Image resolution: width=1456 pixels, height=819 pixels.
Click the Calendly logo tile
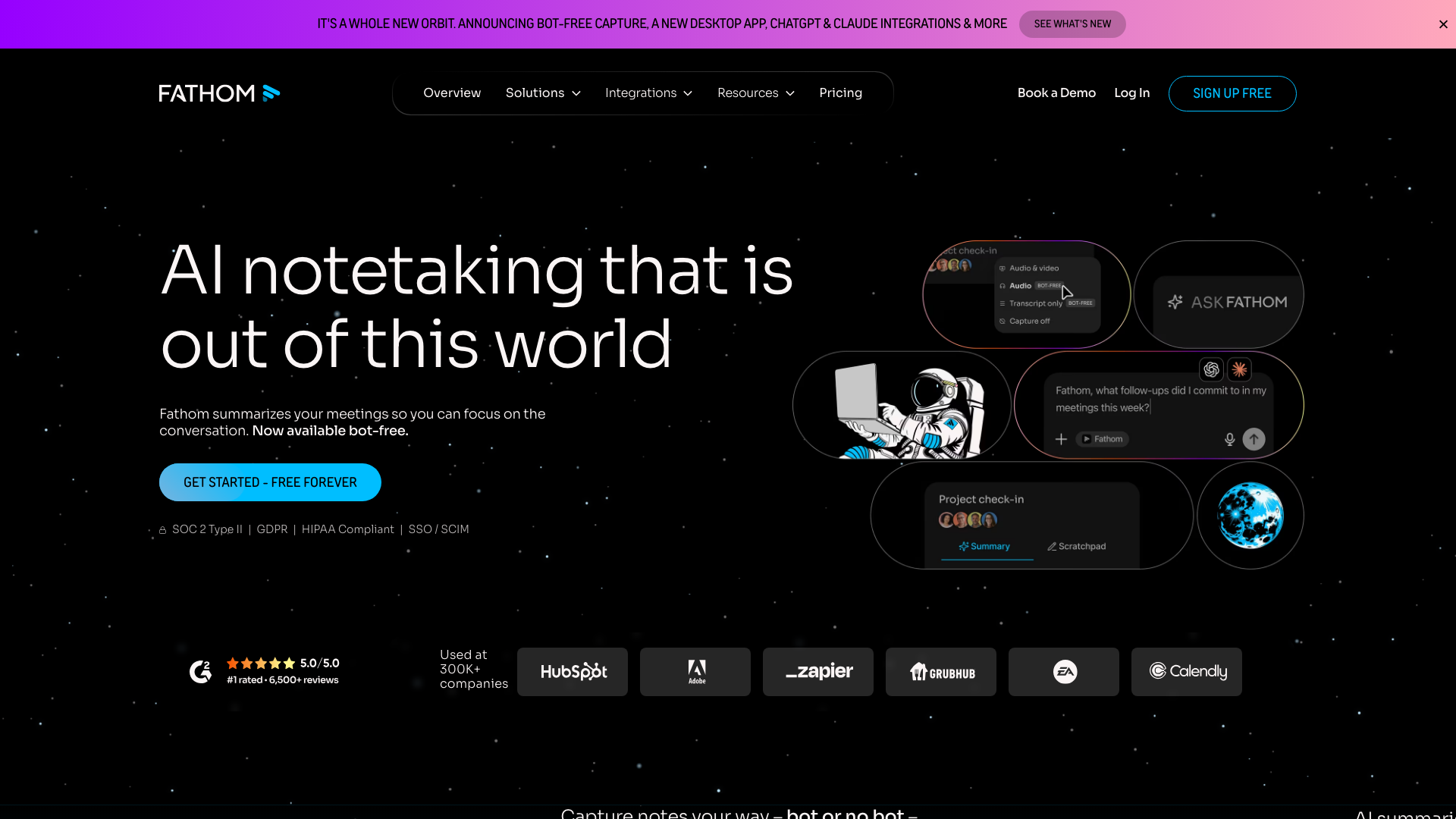click(x=1187, y=672)
